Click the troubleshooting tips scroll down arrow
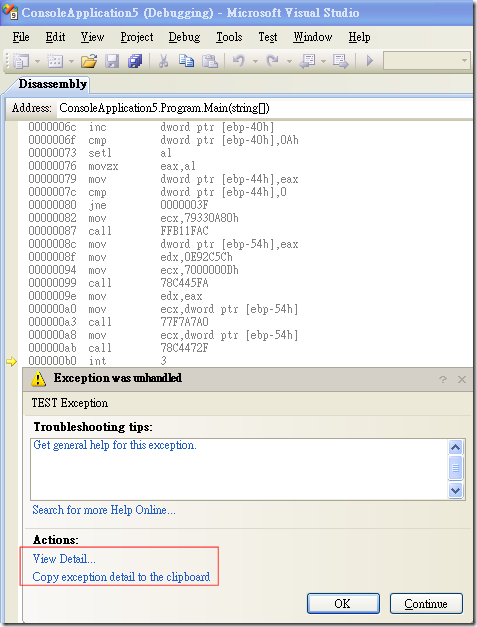This screenshot has width=477, height=627. pos(455,490)
